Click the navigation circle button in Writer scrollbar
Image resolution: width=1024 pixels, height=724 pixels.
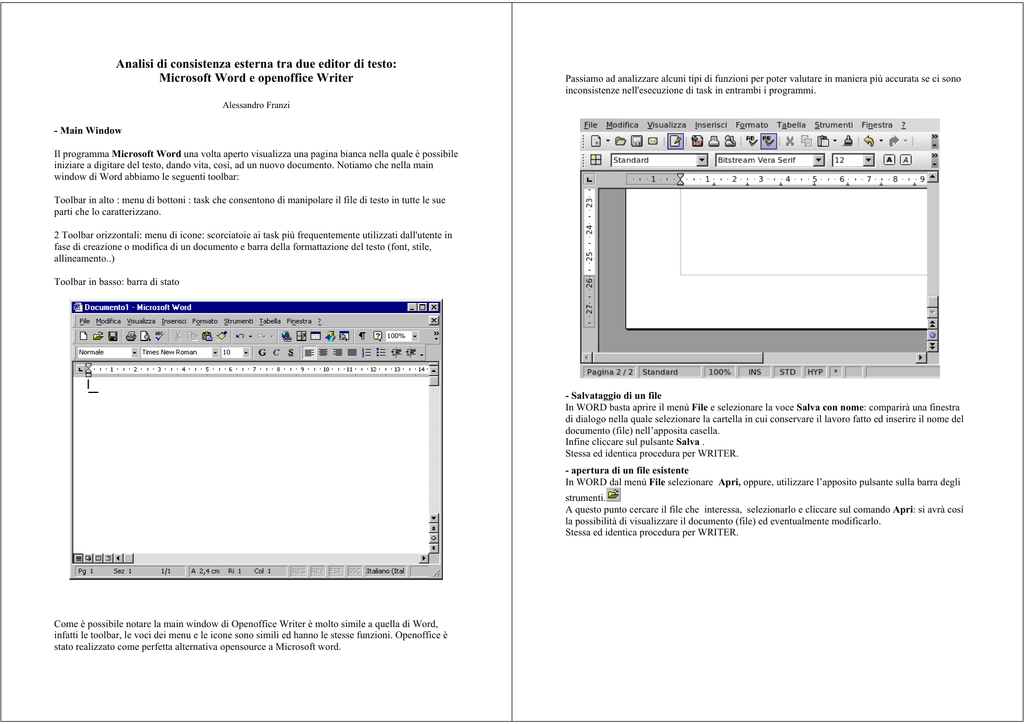[933, 335]
